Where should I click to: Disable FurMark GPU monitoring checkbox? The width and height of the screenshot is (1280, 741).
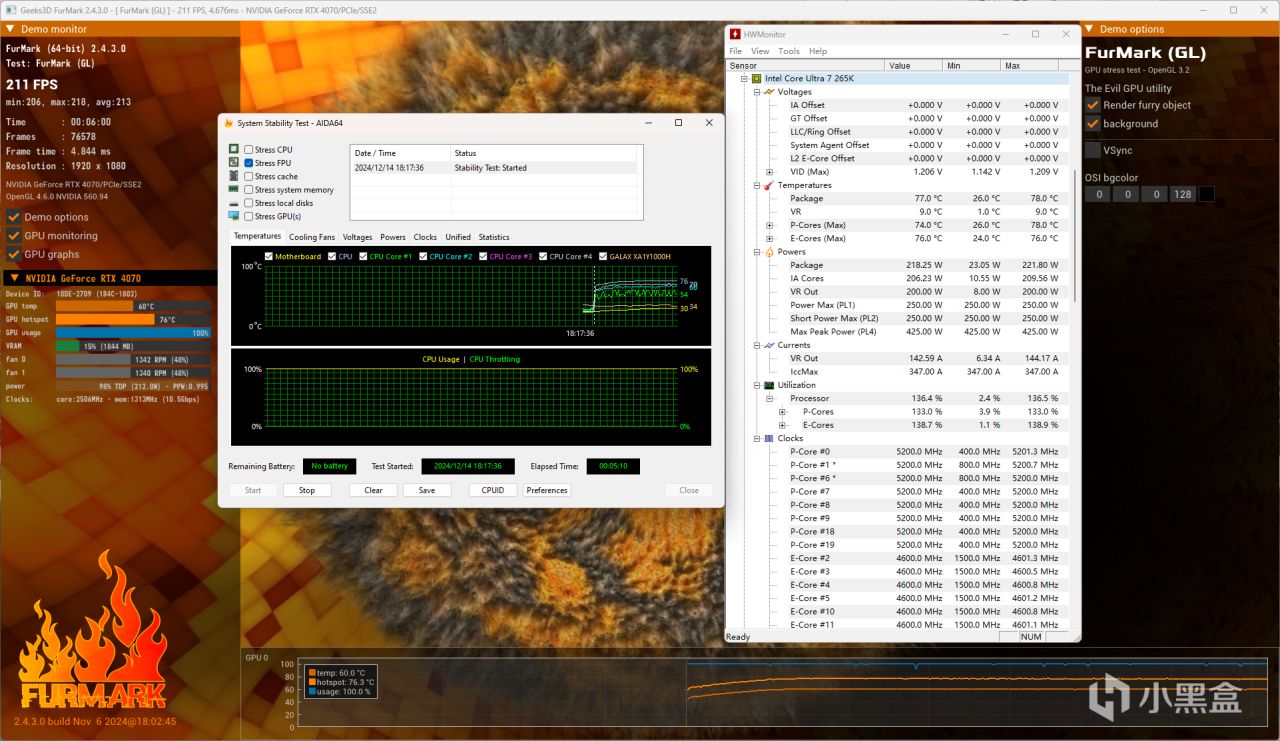tap(14, 236)
